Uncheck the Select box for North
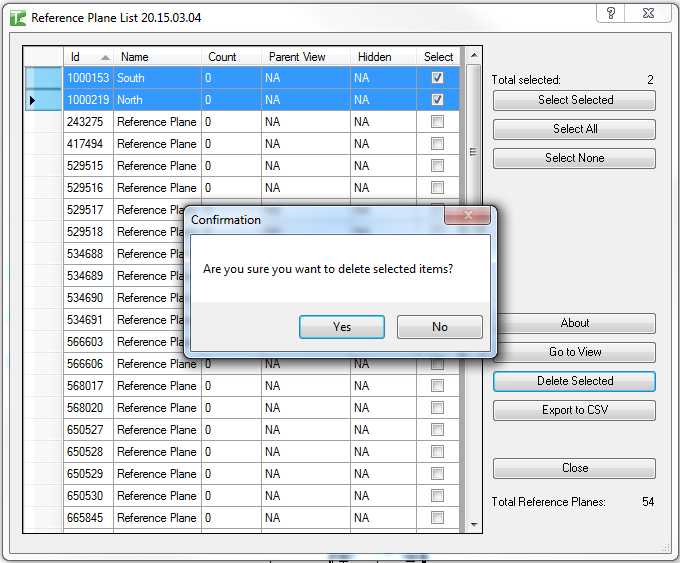Viewport: 680px width, 563px height. click(437, 100)
